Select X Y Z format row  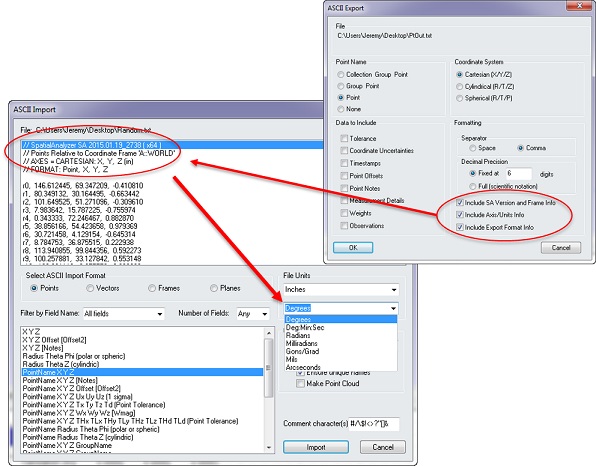[x=142, y=332]
